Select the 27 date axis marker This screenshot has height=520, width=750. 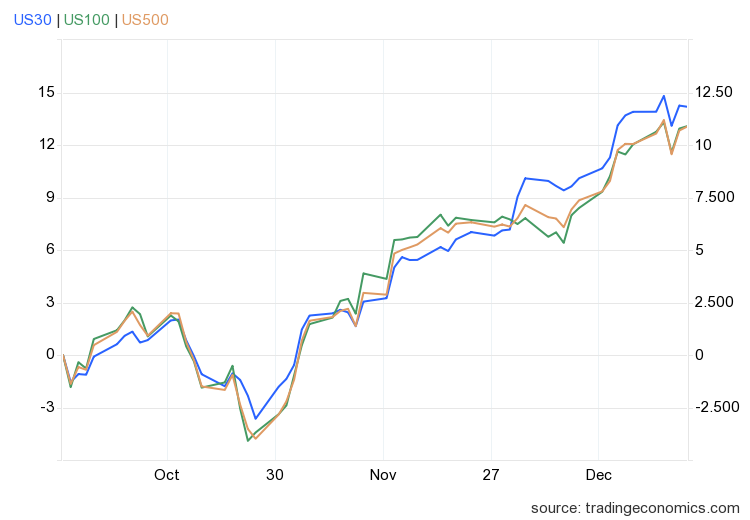(491, 475)
